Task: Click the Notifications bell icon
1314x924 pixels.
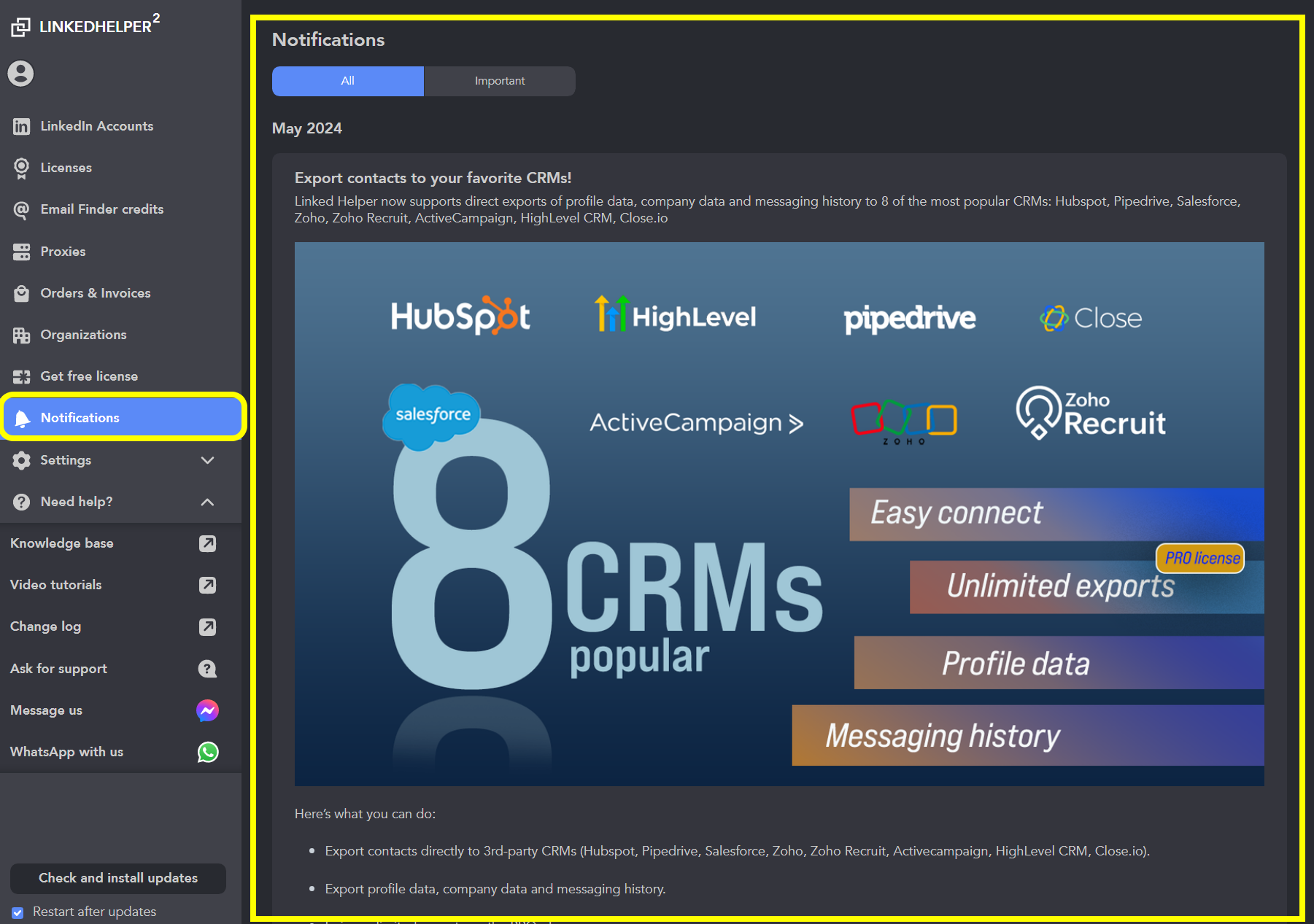Action: coord(23,418)
